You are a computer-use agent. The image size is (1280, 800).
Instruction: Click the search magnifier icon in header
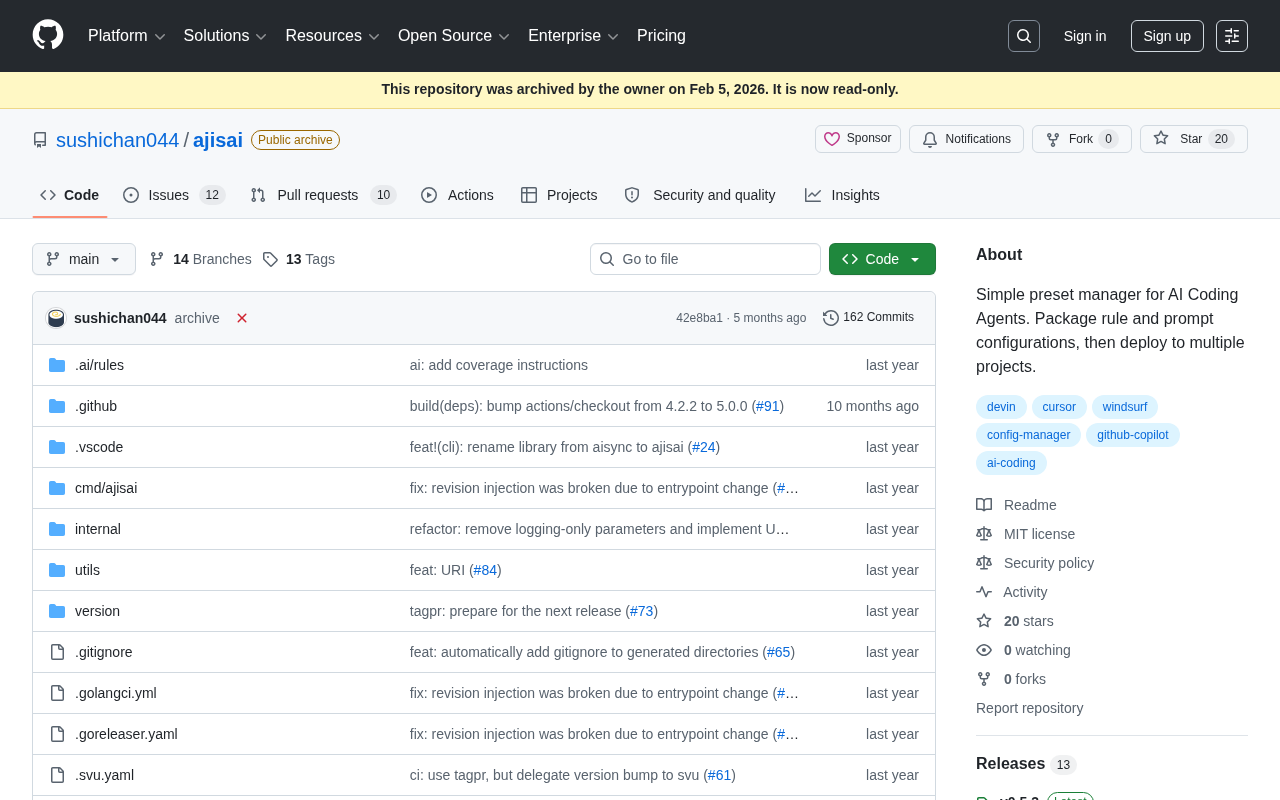[1024, 36]
